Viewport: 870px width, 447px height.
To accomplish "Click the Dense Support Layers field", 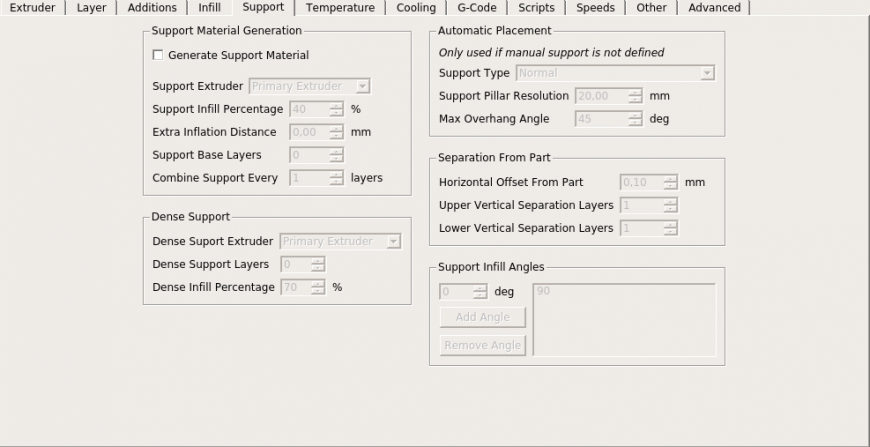I will [x=303, y=265].
